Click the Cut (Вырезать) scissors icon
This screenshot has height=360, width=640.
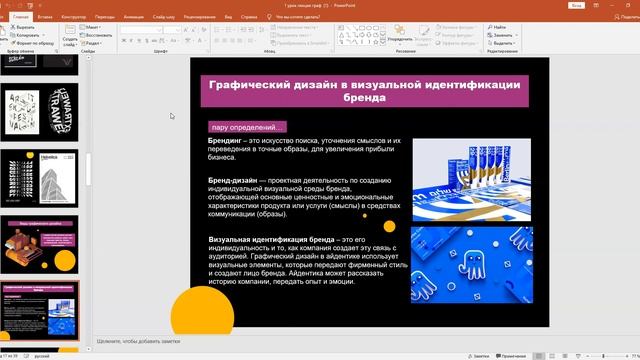[x=13, y=27]
